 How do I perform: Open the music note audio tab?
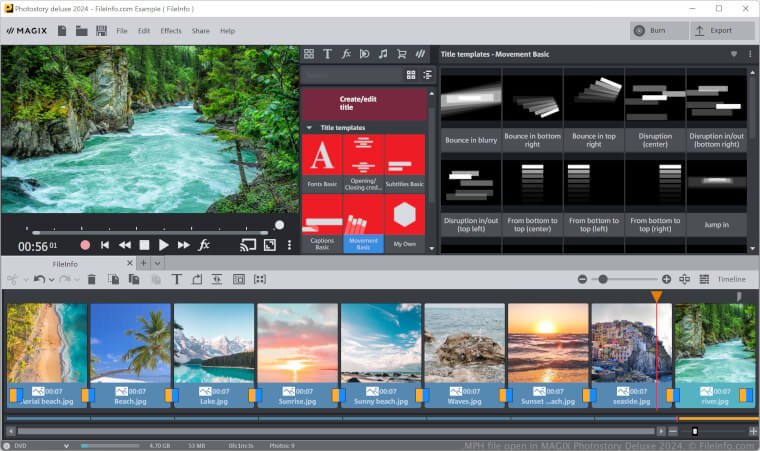click(383, 54)
